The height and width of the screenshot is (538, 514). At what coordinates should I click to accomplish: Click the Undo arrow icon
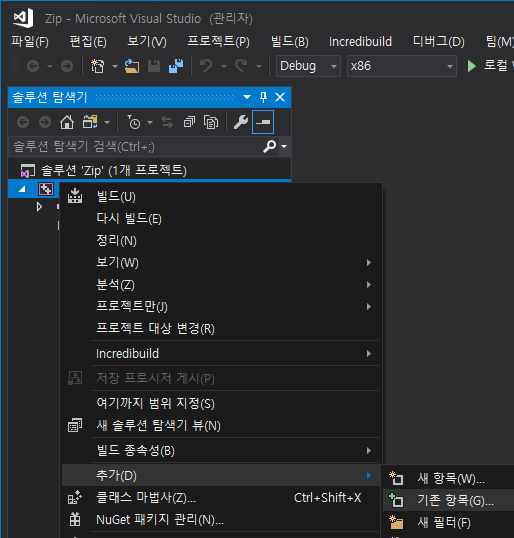(x=206, y=66)
